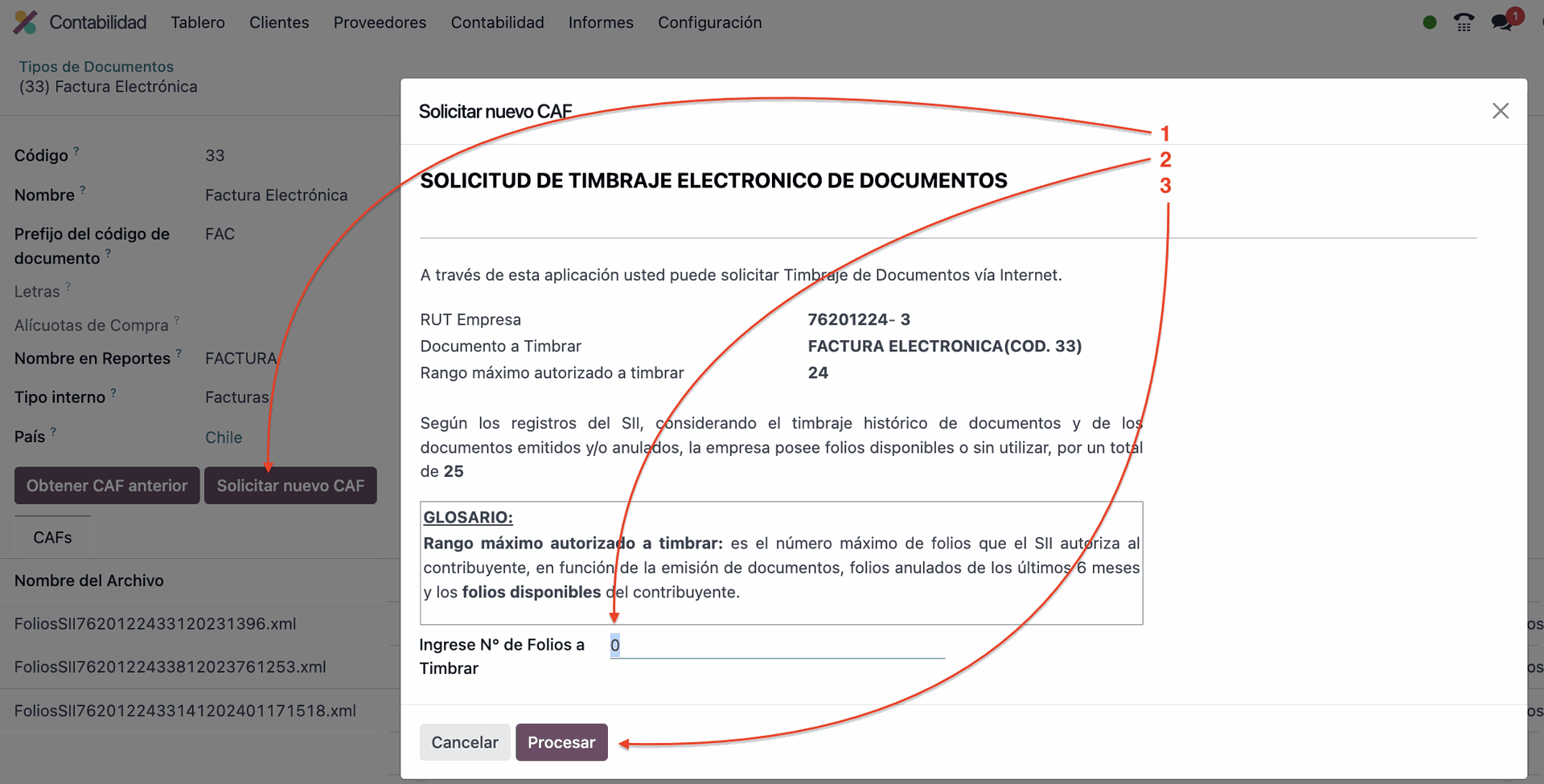Screen dimensions: 1544x784
Task: Open the Proveedores menu
Action: click(x=380, y=23)
